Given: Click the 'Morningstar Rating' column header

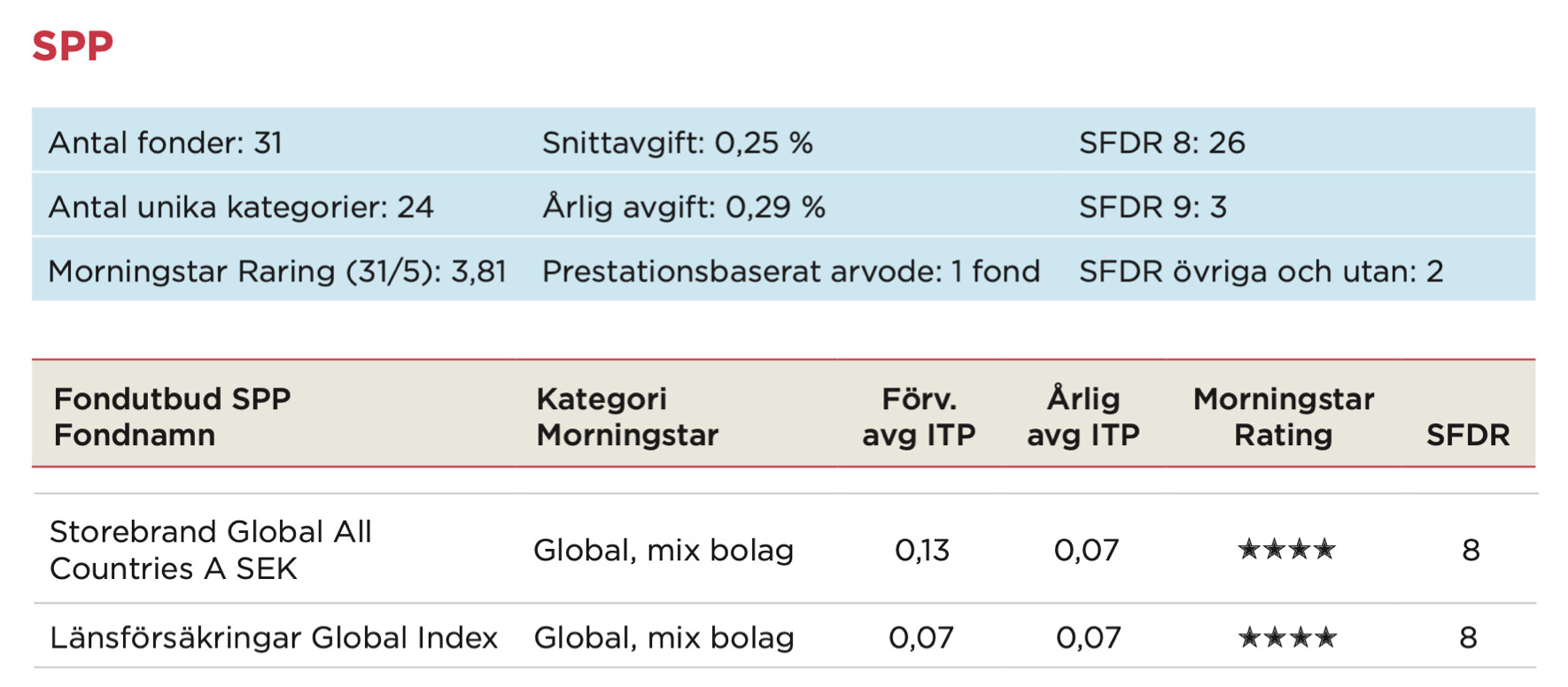Looking at the screenshot, I should point(1283,416).
